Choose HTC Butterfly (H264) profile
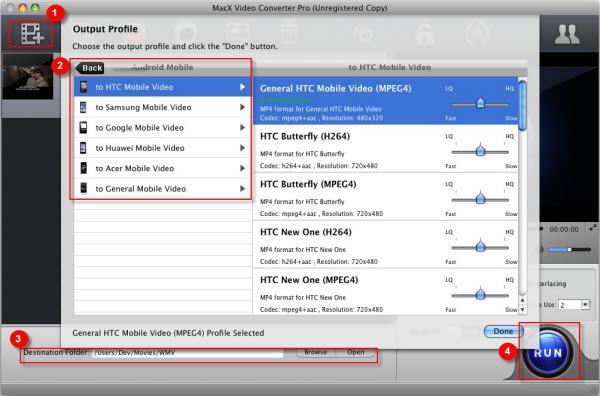600x396 pixels. [386, 148]
